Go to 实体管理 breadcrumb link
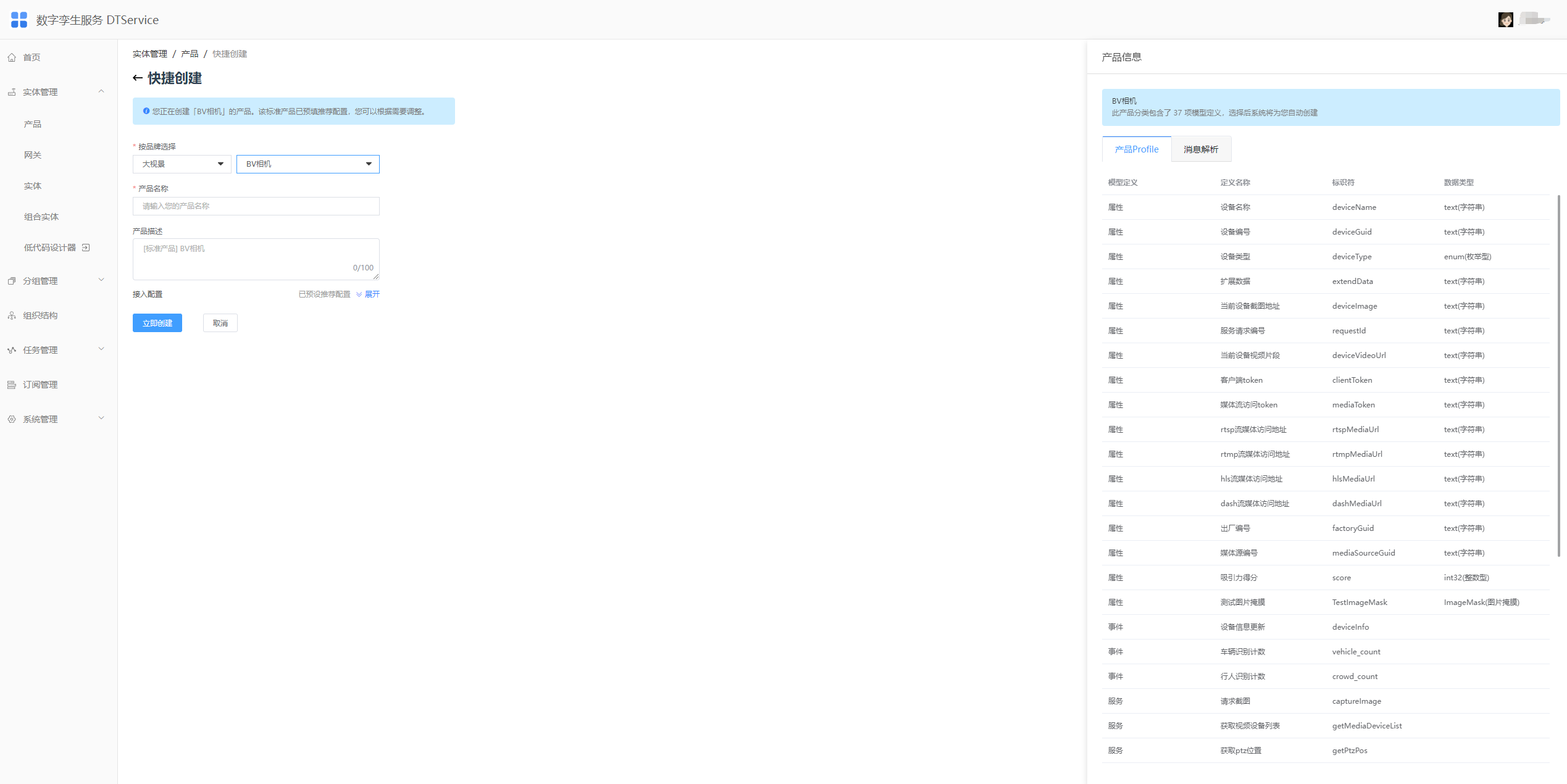1567x784 pixels. 150,54
